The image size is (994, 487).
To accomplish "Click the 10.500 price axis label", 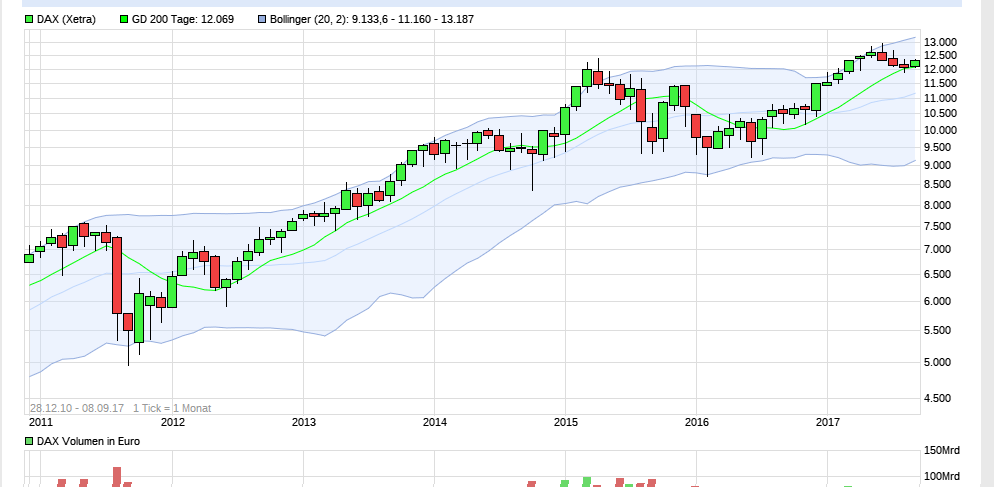I will point(940,114).
